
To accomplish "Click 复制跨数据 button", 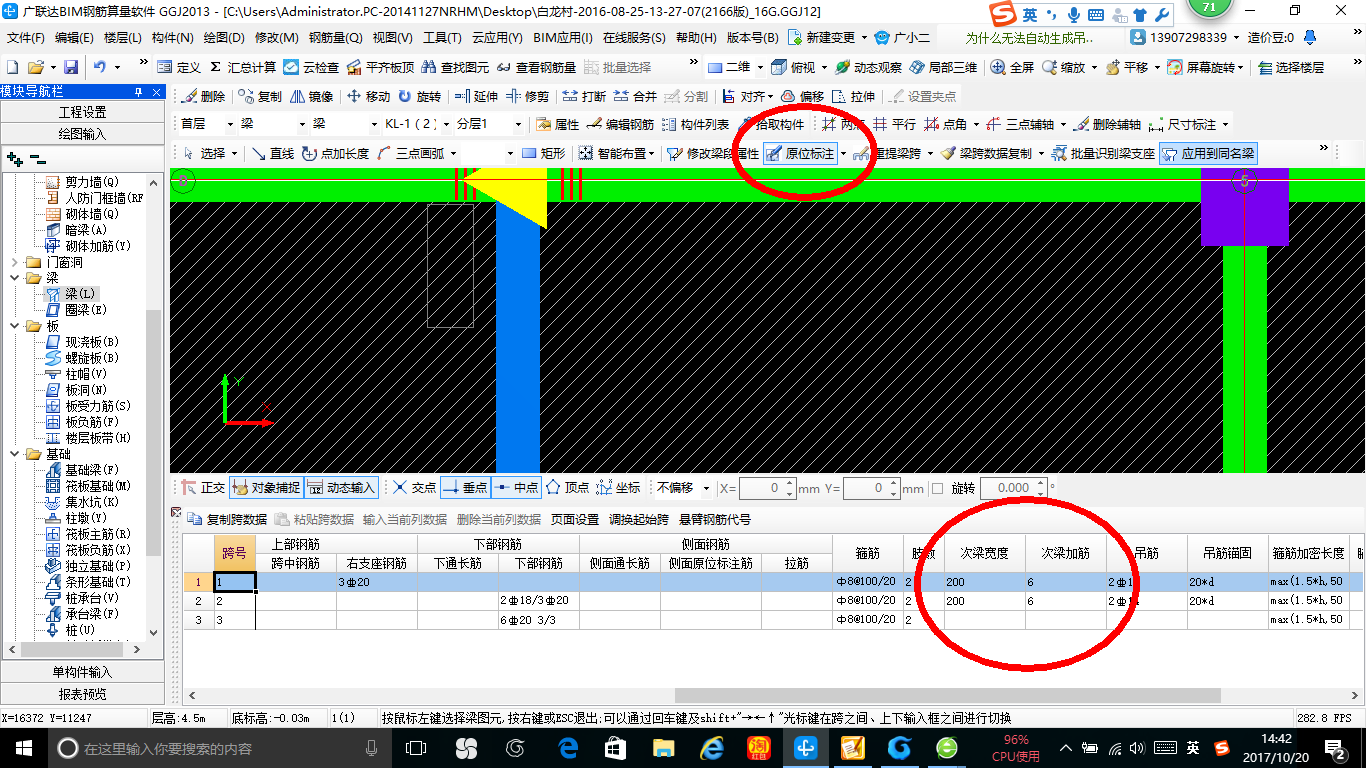I will point(228,519).
